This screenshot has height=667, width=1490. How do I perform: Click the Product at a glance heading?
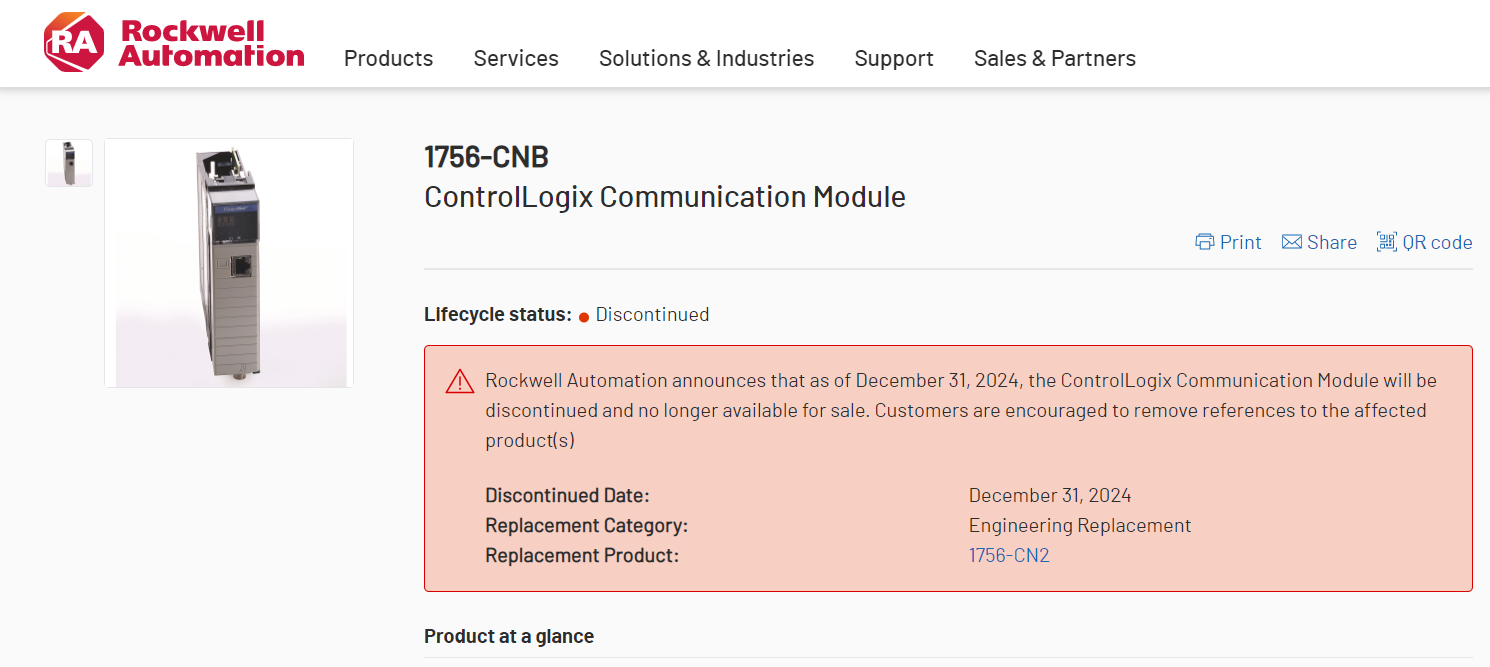pos(509,636)
